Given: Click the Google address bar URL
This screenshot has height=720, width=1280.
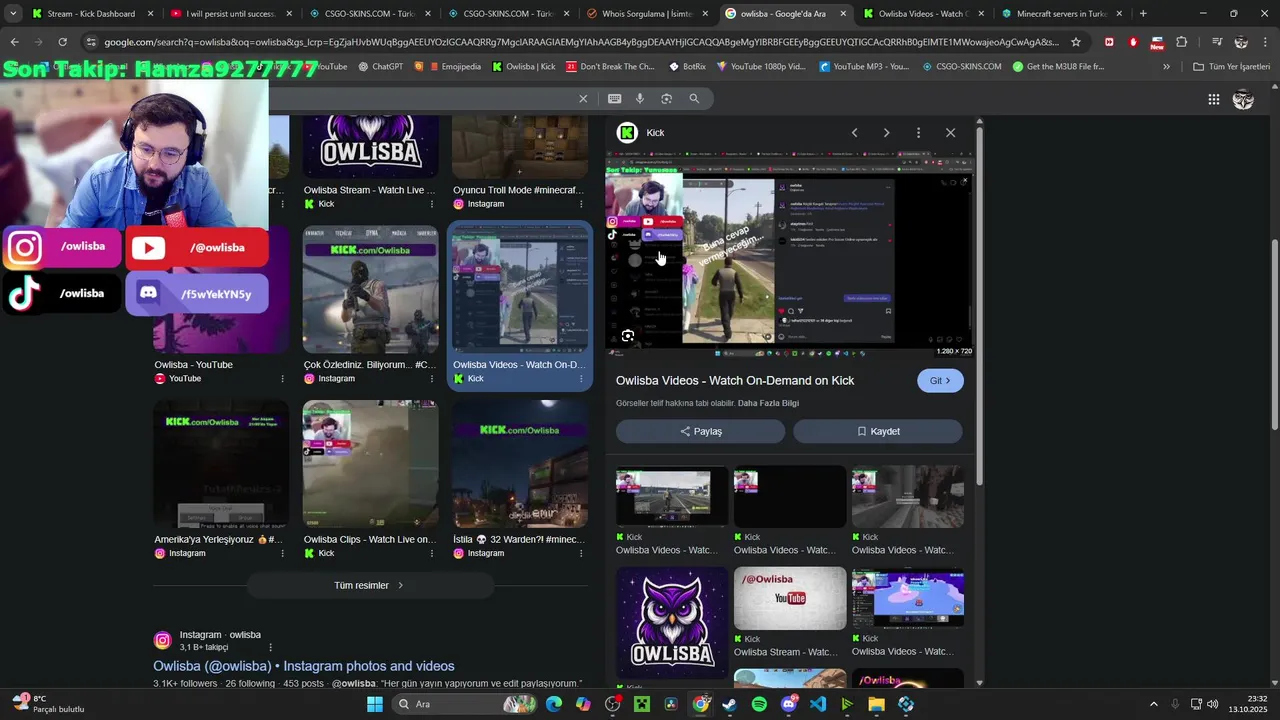Looking at the screenshot, I should coord(580,42).
